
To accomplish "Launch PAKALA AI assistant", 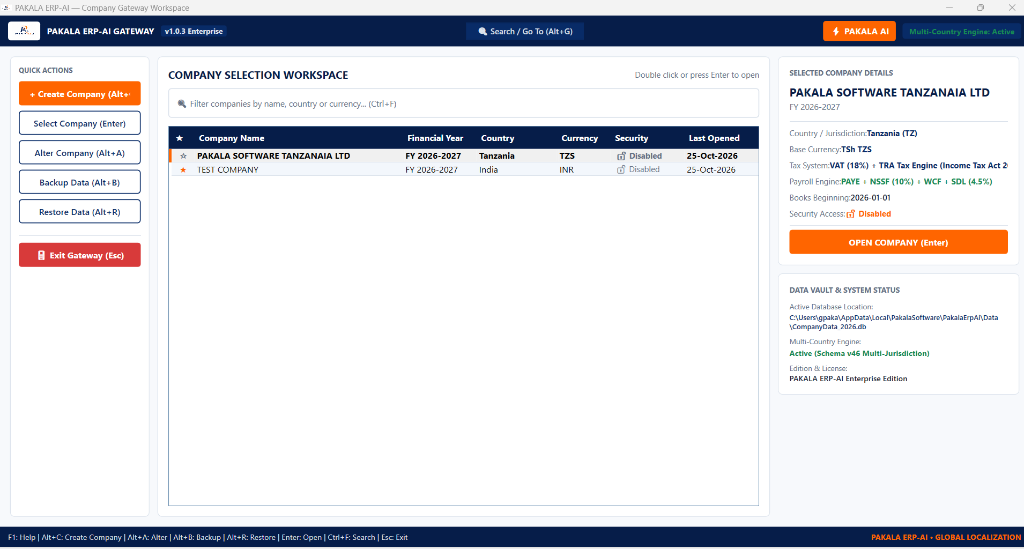I will [x=859, y=31].
